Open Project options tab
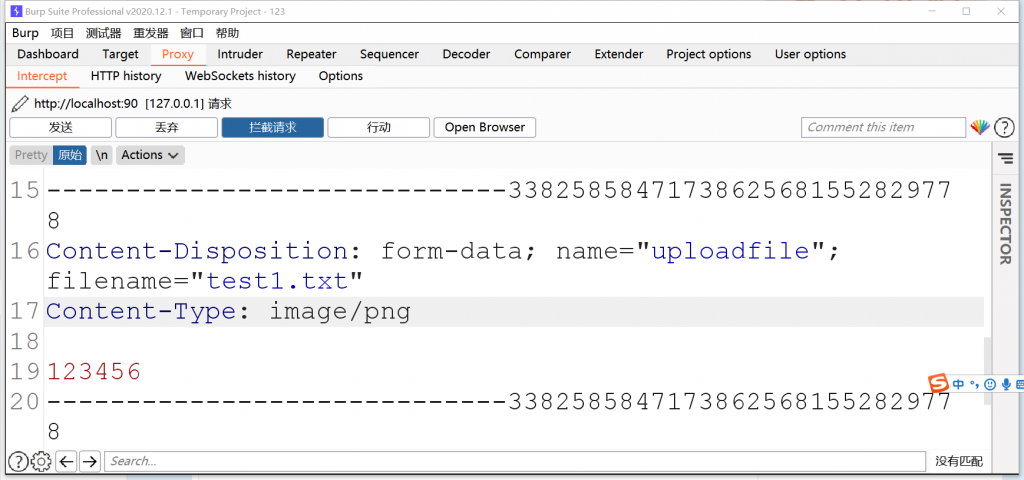 click(709, 54)
